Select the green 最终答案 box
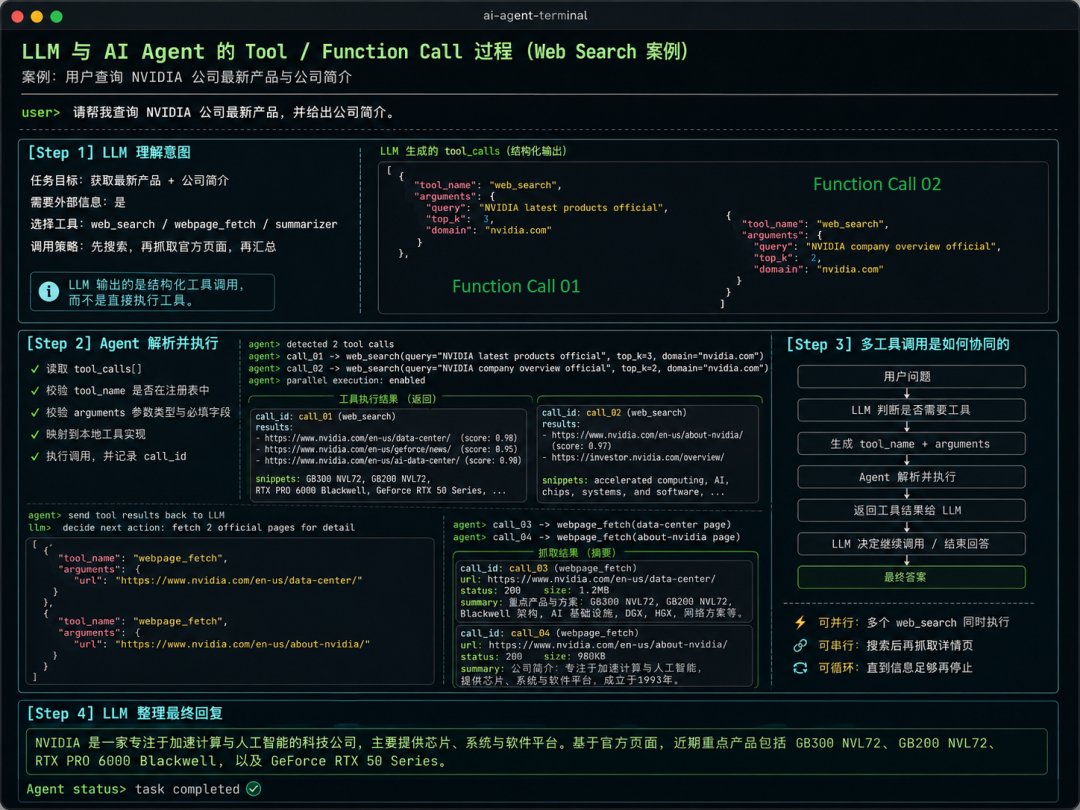 (911, 577)
